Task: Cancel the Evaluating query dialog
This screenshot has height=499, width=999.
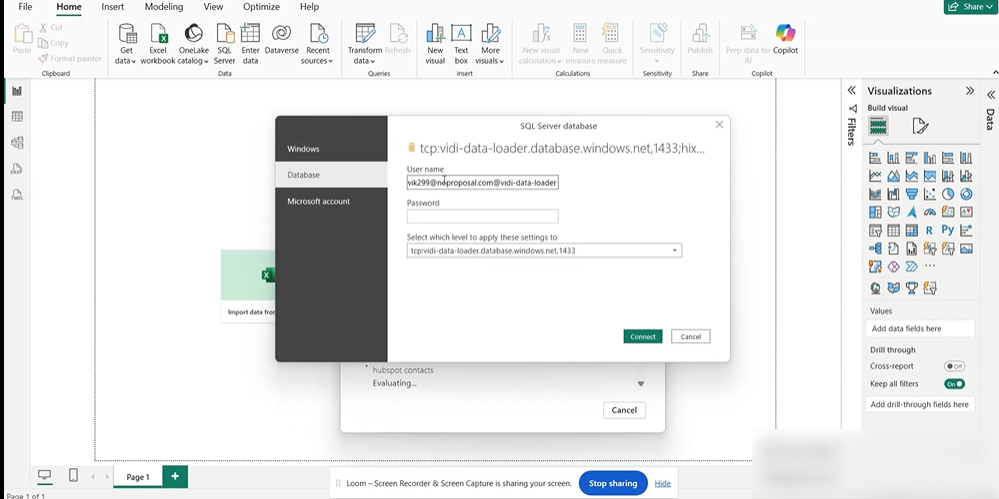Action: (624, 410)
